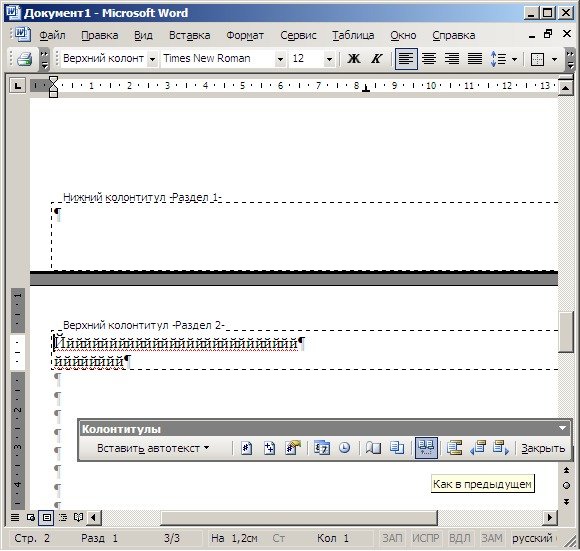Insert time clock icon
Image resolution: width=580 pixels, height=551 pixels.
345,448
